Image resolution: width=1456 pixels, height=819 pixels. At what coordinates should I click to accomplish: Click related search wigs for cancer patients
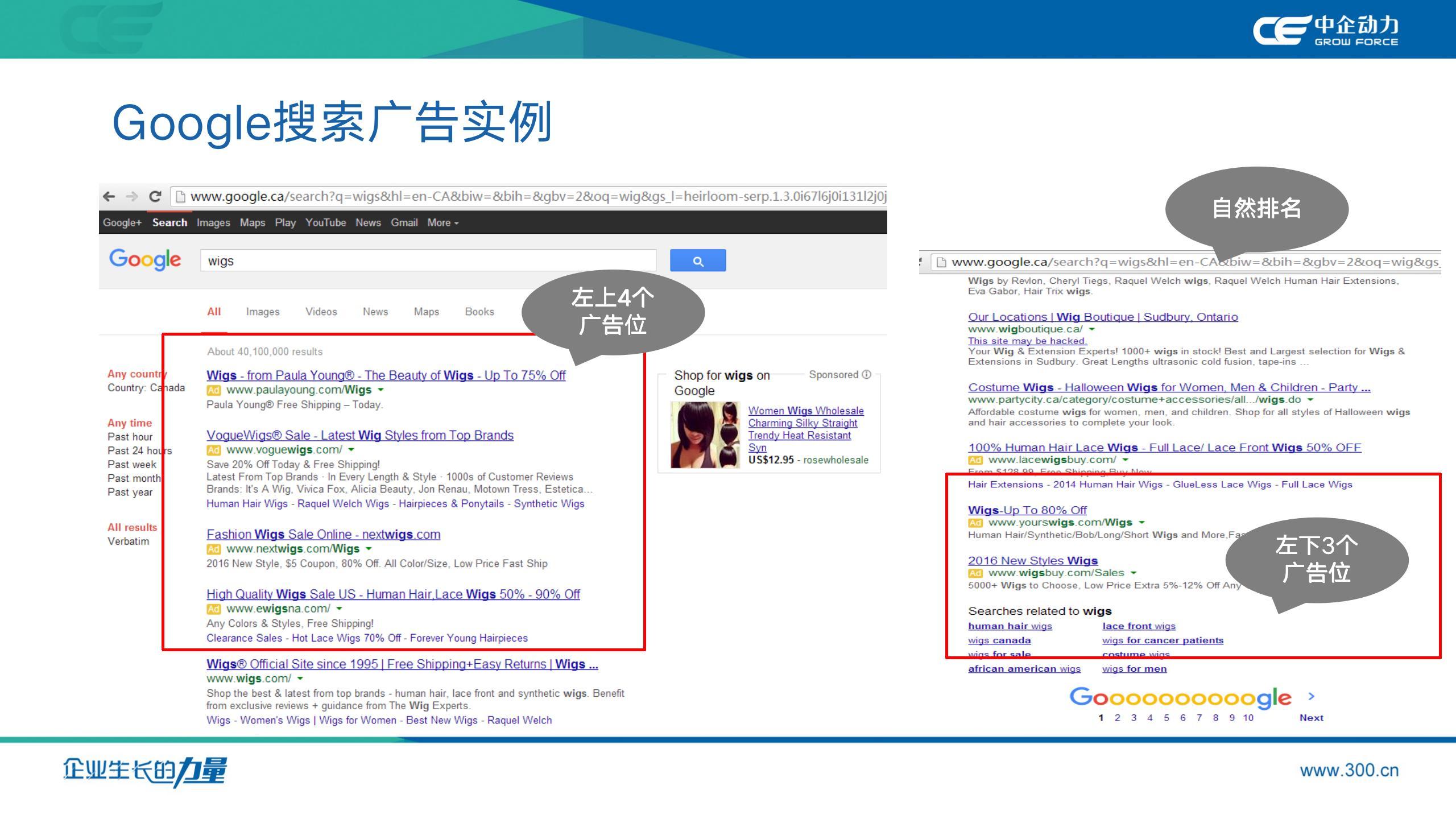tap(1163, 640)
